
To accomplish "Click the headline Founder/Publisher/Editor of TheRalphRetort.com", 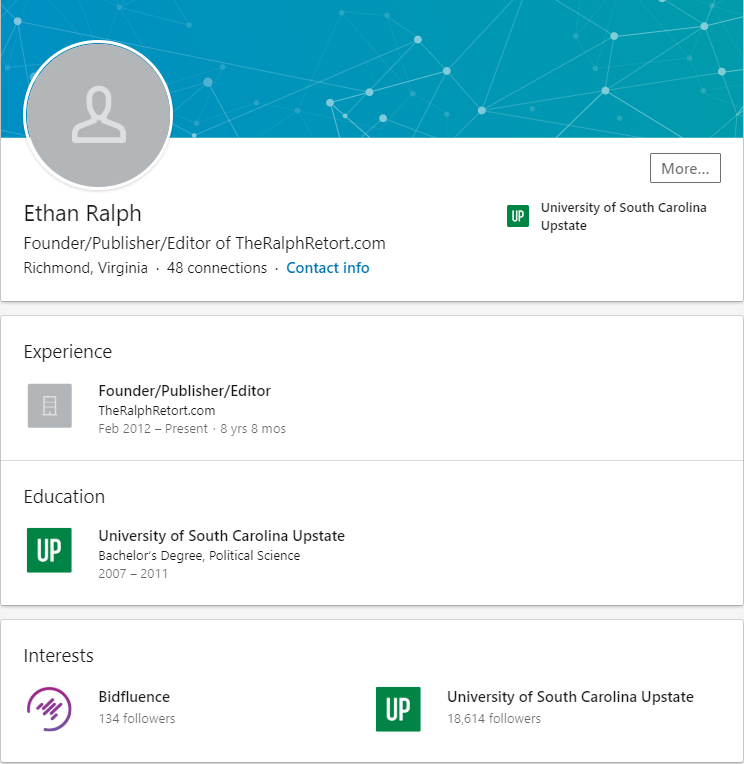I will [x=205, y=243].
